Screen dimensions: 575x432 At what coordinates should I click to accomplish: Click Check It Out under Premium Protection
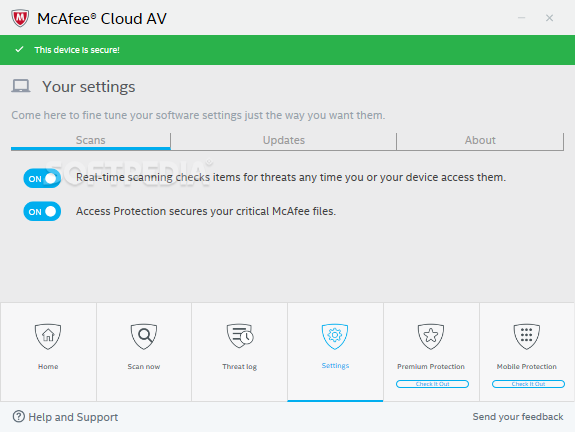tap(432, 384)
